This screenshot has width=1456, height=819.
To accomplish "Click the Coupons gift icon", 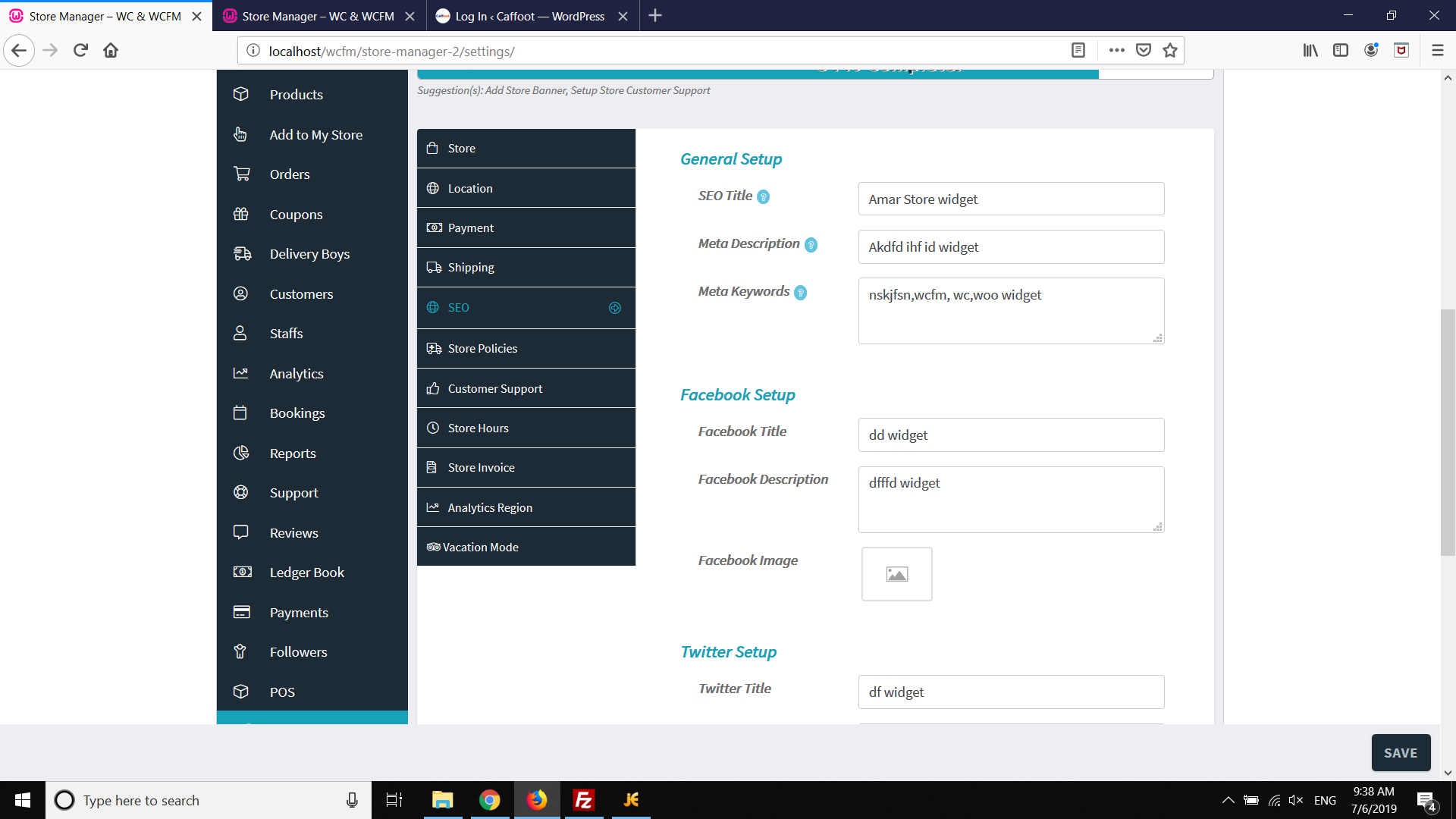I will (x=241, y=214).
